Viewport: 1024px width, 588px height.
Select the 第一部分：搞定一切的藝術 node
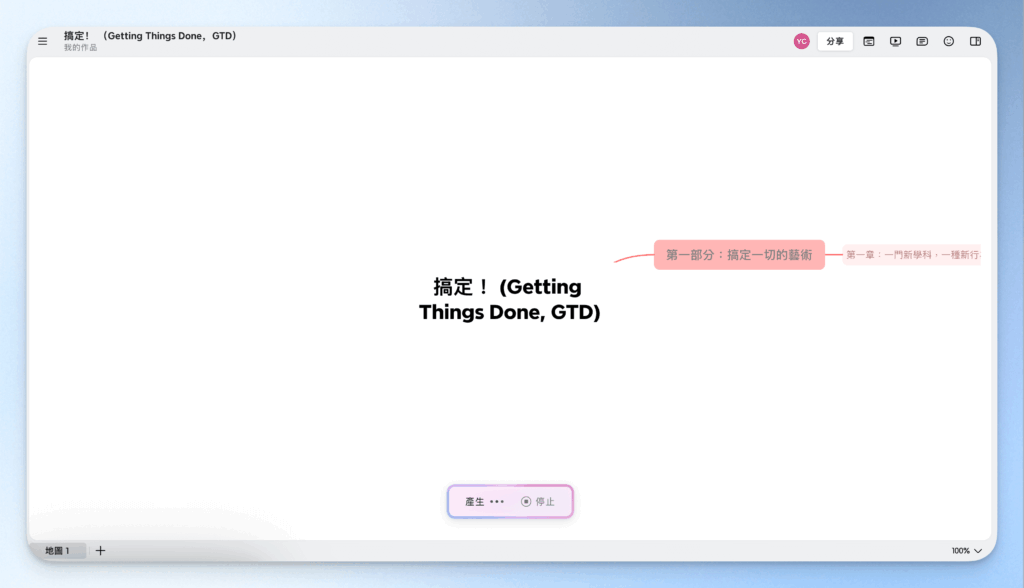pyautogui.click(x=740, y=254)
